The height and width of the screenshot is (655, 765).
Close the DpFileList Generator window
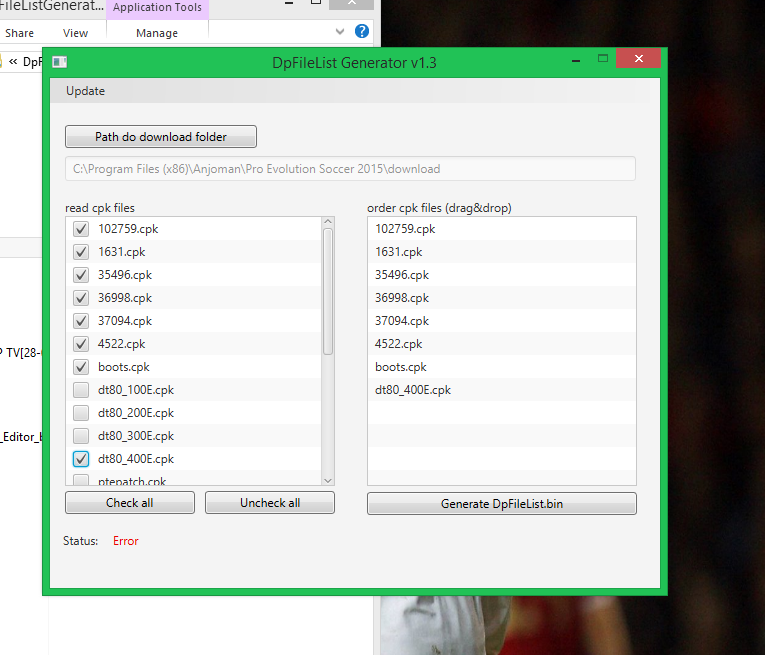[x=638, y=62]
